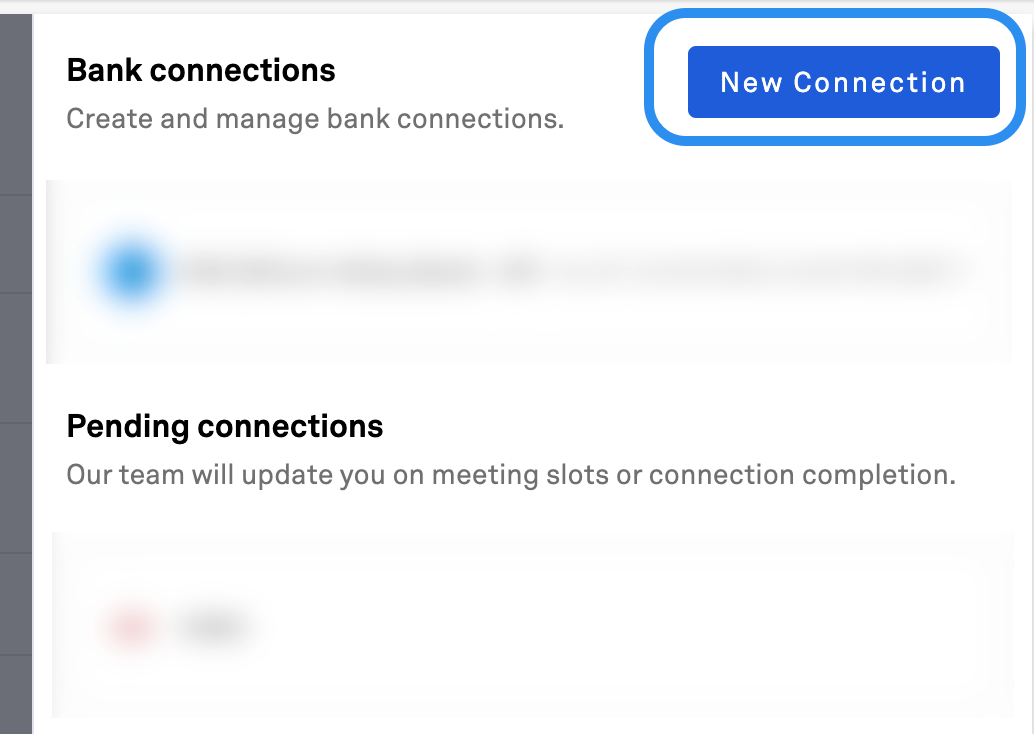
Task: Select the third dimmed sidebar section
Action: (16, 358)
